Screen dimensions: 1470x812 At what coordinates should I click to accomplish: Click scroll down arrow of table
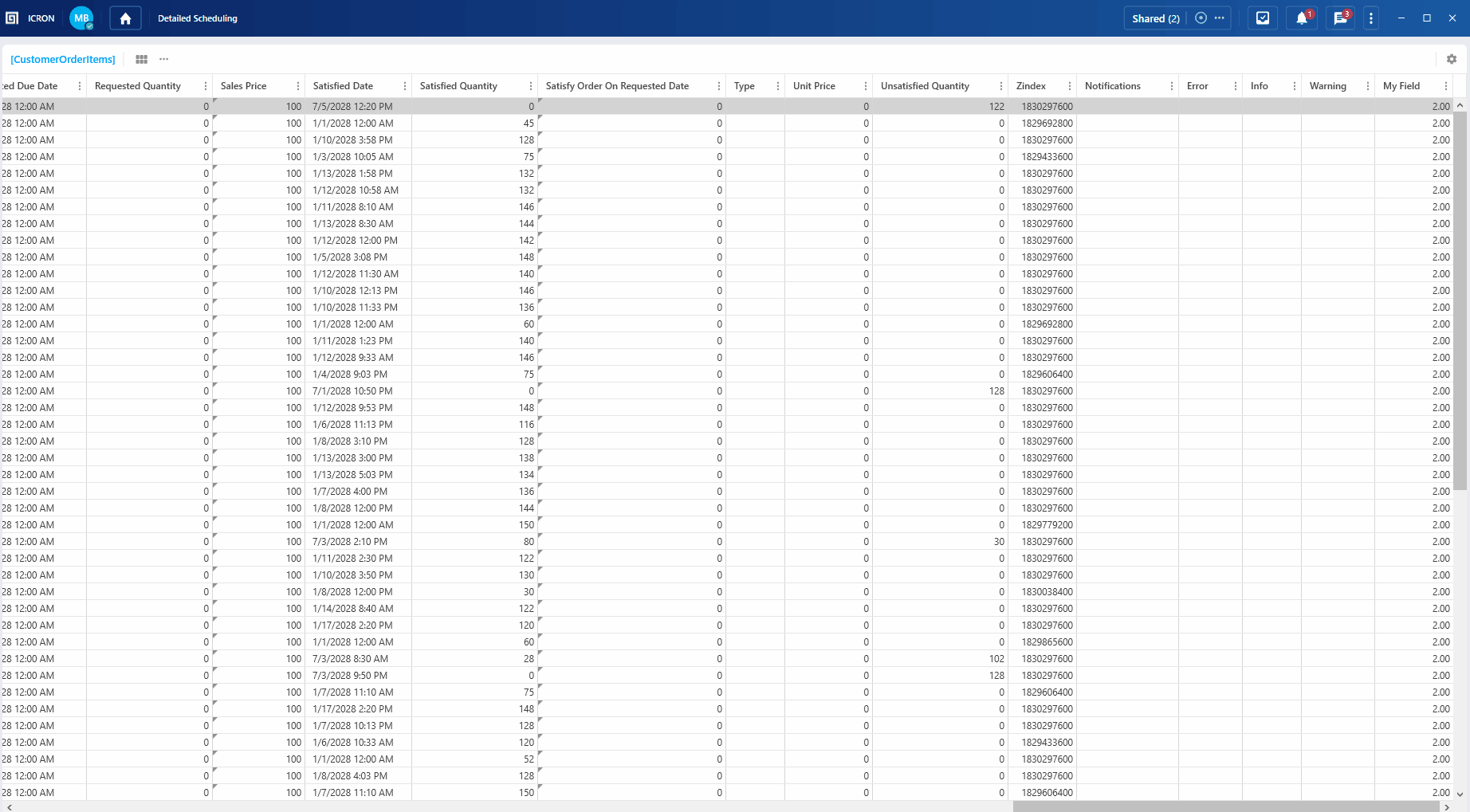click(x=1460, y=794)
